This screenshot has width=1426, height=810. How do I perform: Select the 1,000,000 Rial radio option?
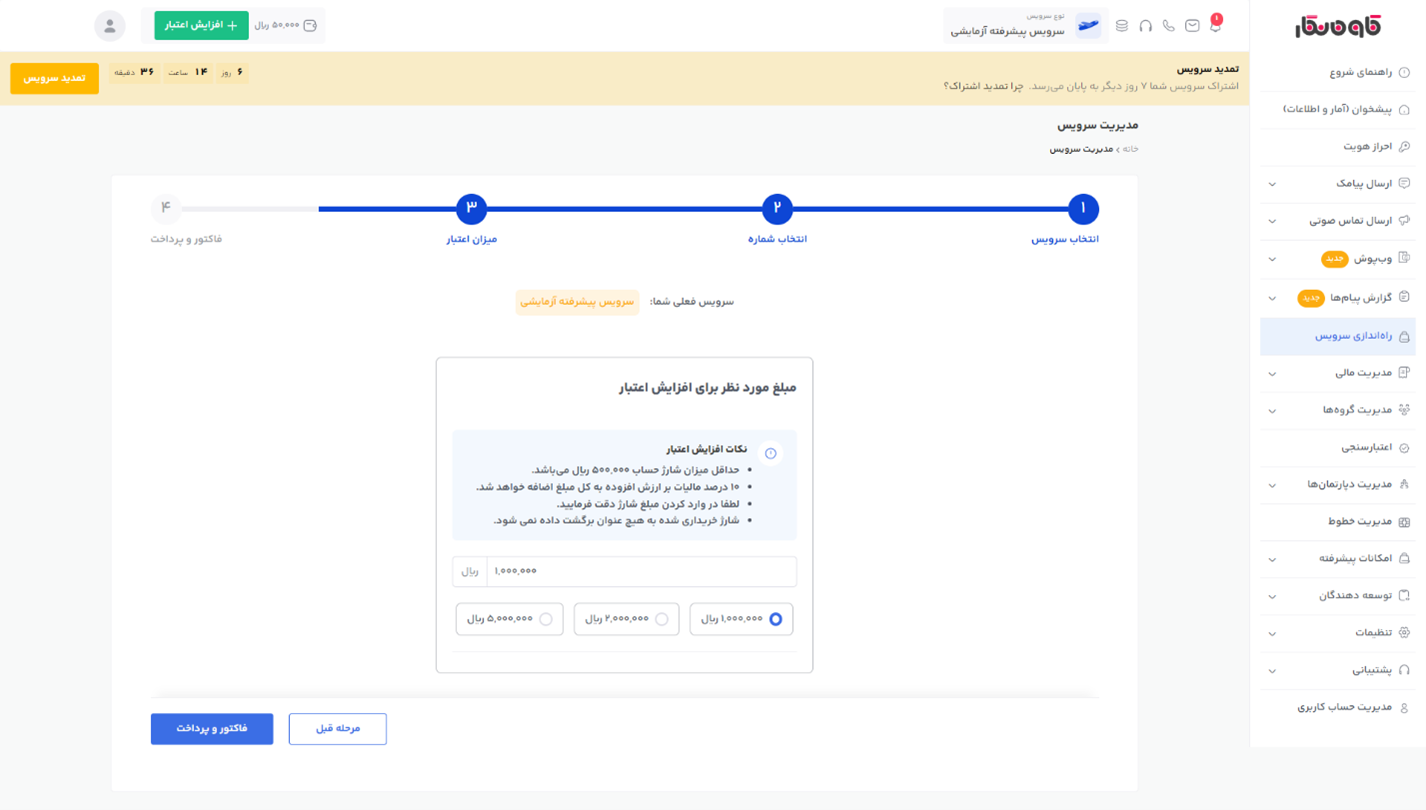[775, 619]
